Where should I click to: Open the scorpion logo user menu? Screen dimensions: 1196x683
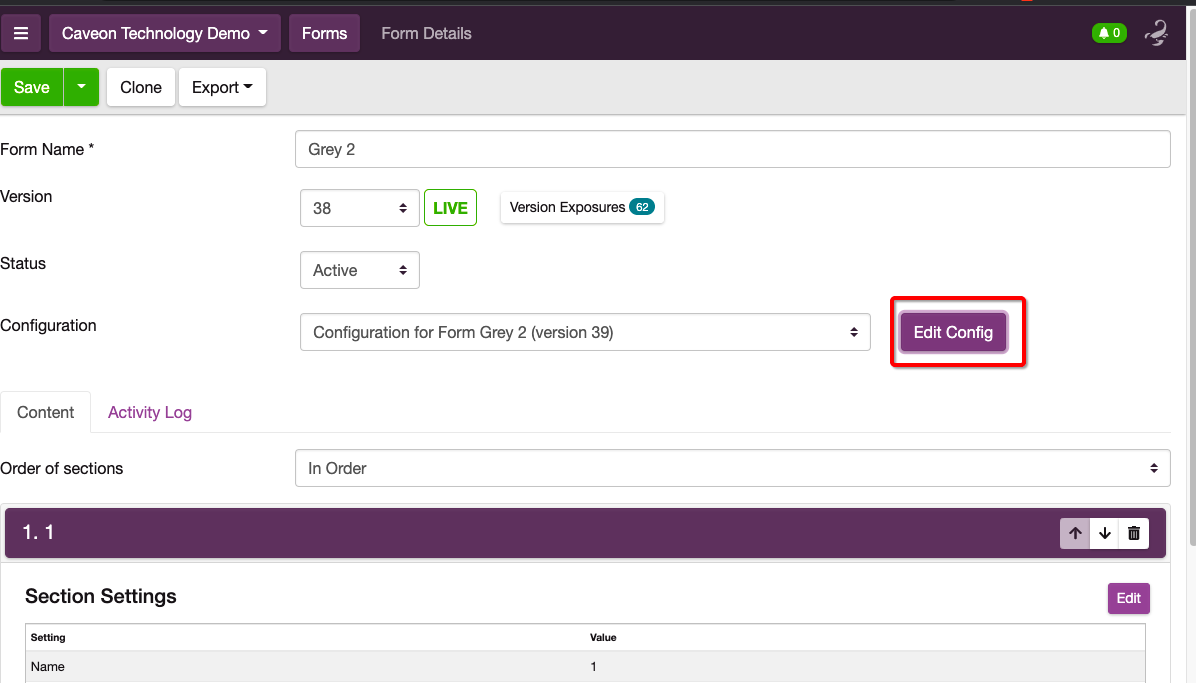click(x=1157, y=33)
